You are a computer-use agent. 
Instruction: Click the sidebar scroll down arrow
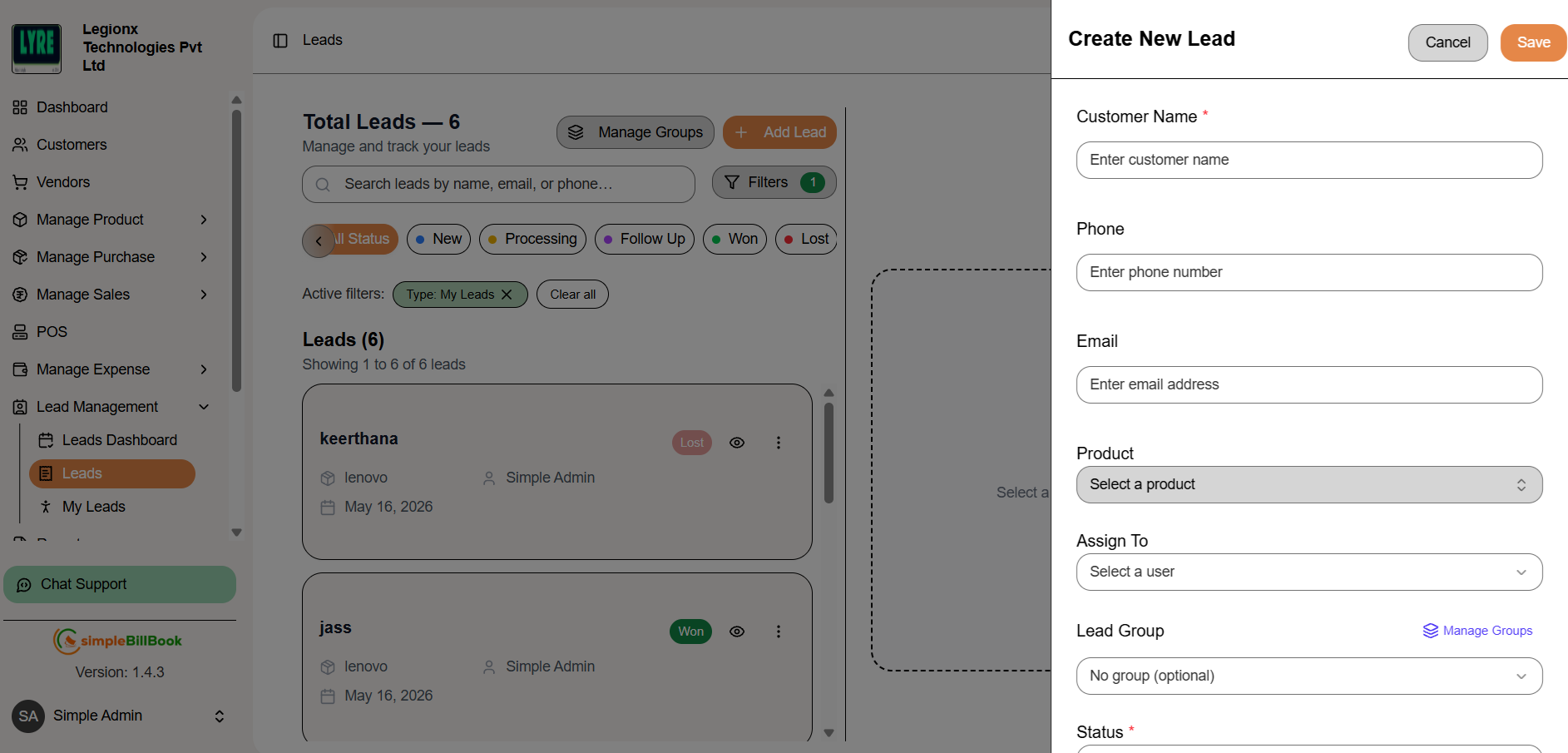tap(236, 533)
